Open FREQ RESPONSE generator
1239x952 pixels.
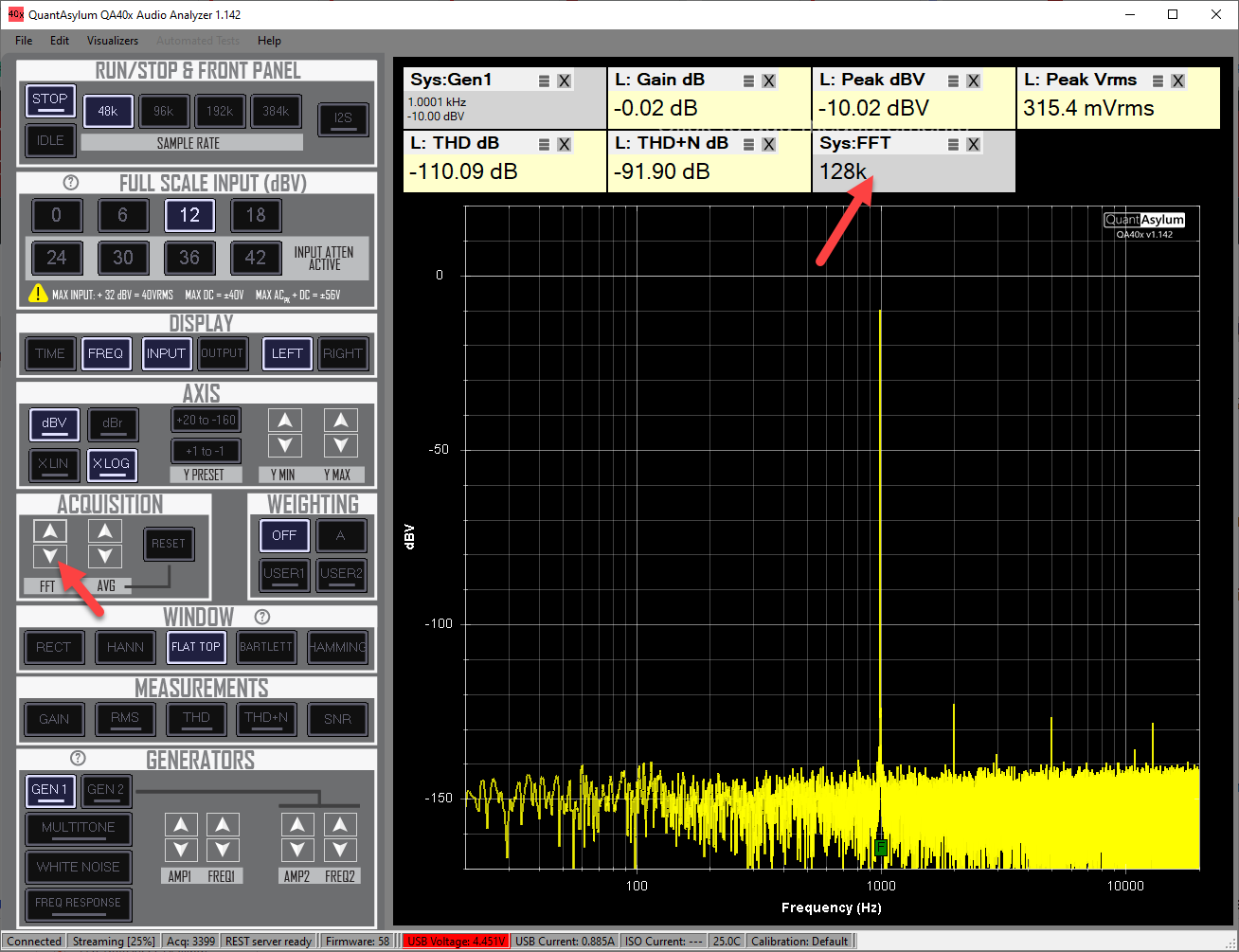79,904
